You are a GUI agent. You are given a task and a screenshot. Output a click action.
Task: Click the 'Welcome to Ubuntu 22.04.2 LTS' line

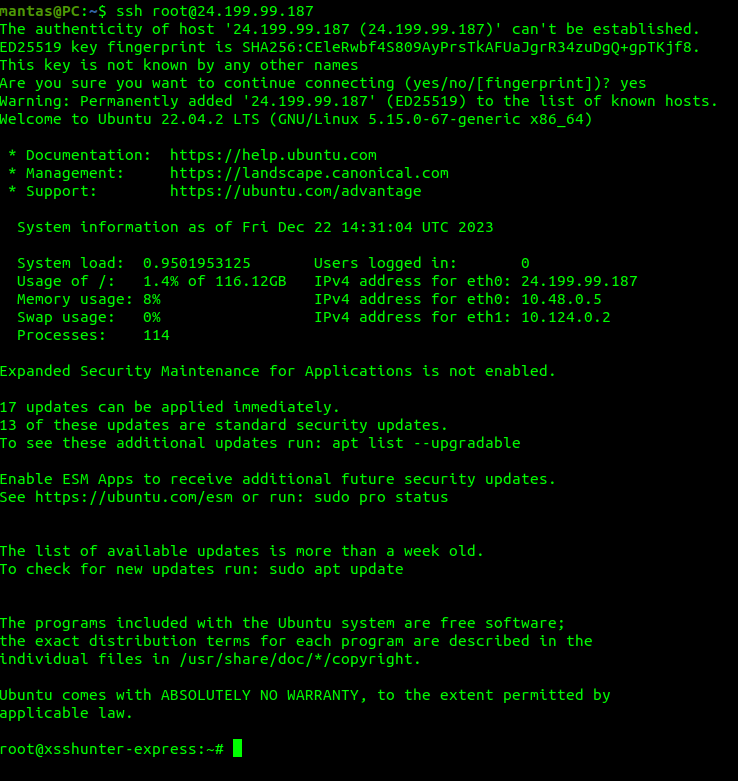[296, 120]
